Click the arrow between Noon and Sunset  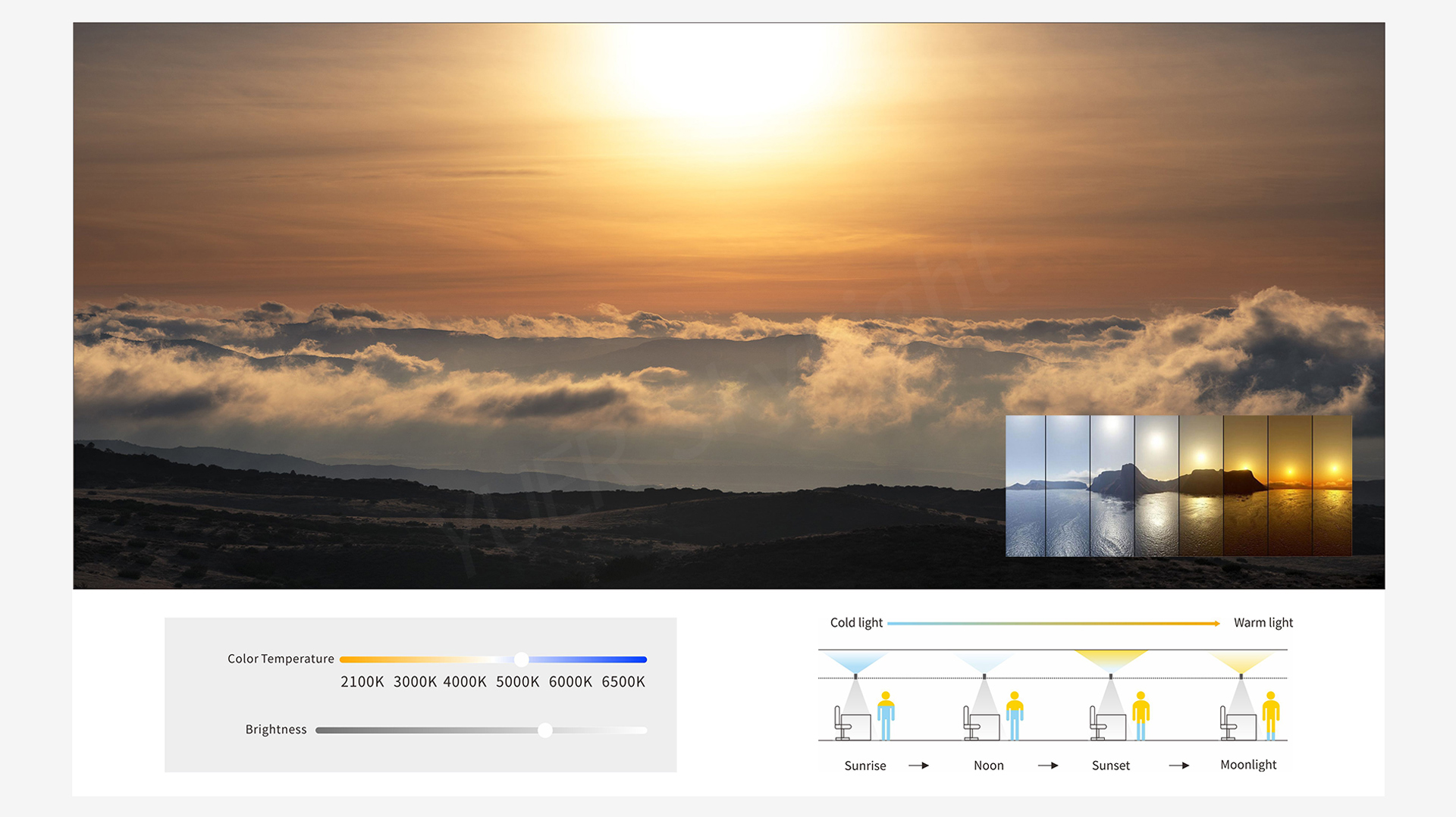click(1048, 765)
